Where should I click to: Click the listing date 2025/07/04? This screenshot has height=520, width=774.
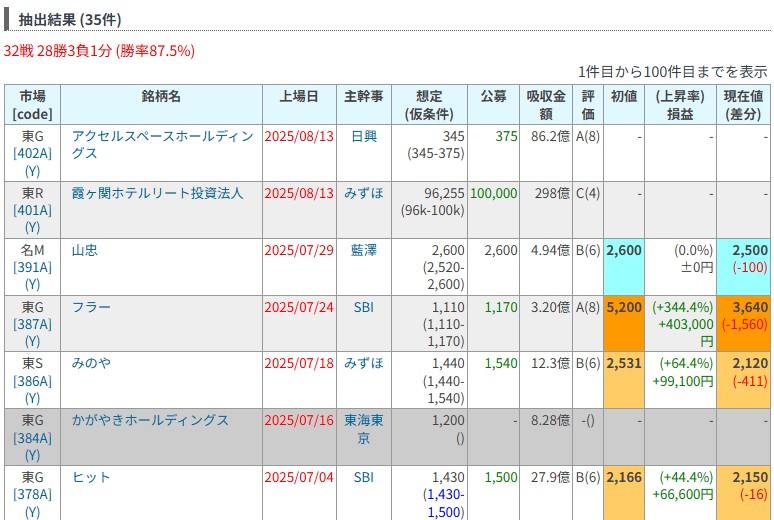point(299,478)
